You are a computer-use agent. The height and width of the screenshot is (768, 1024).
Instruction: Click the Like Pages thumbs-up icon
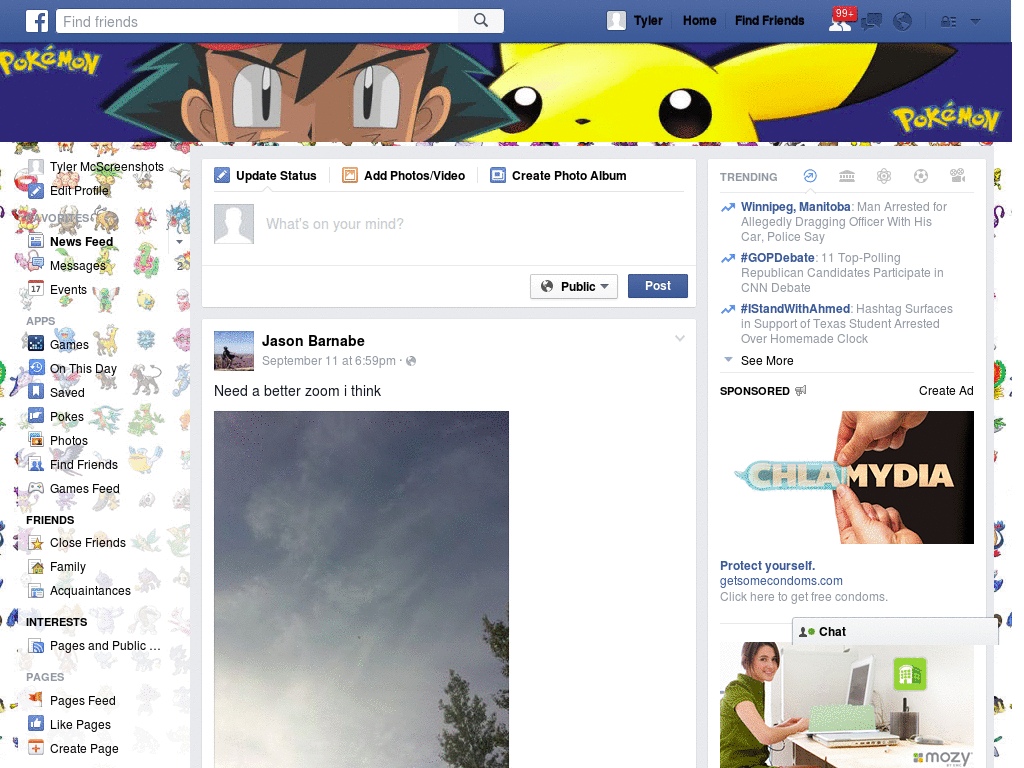(x=36, y=724)
